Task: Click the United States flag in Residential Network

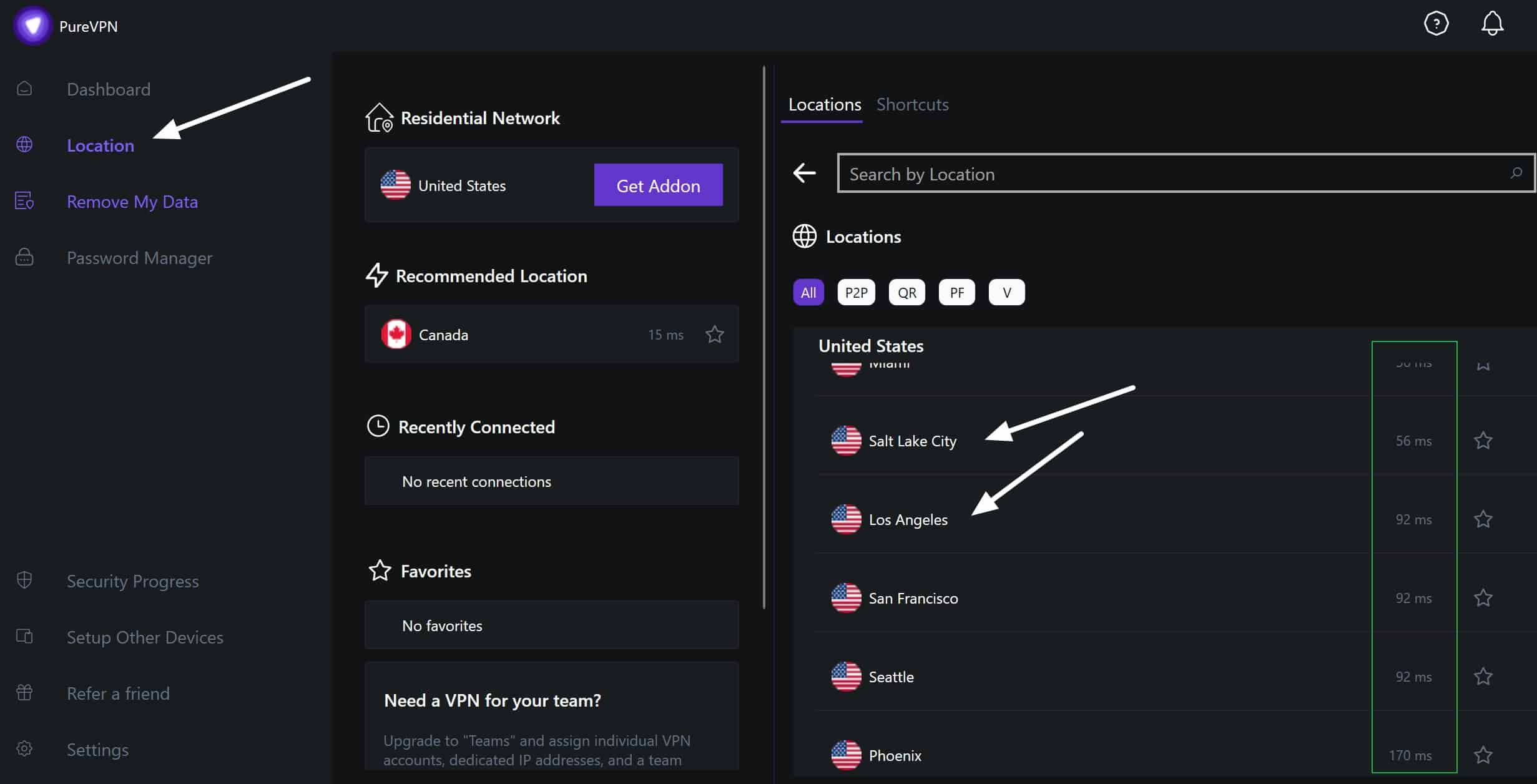Action: coord(396,185)
